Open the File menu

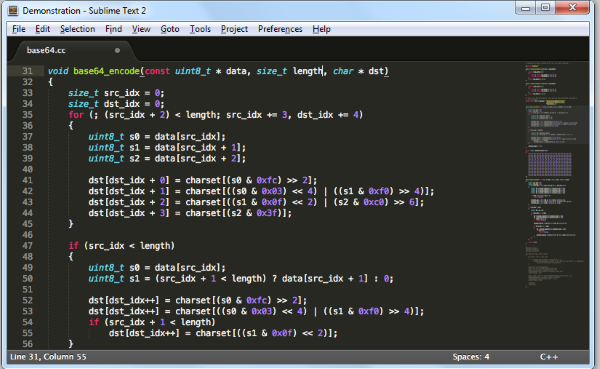19,29
